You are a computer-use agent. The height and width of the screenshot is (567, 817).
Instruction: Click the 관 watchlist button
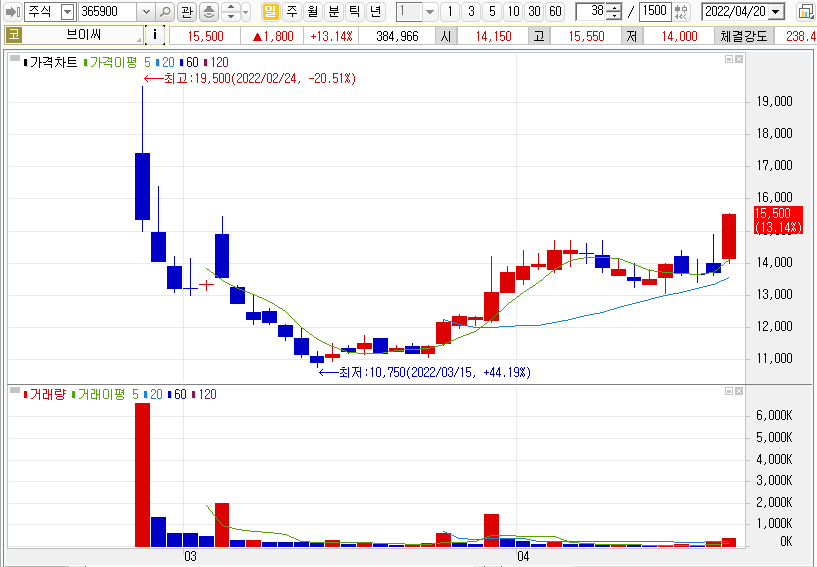coord(187,11)
